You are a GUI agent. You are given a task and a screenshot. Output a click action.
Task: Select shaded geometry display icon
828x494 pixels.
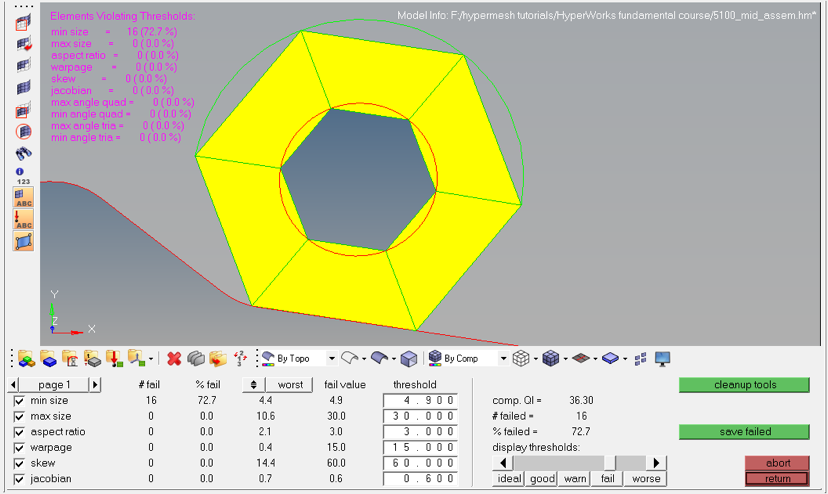click(379, 358)
